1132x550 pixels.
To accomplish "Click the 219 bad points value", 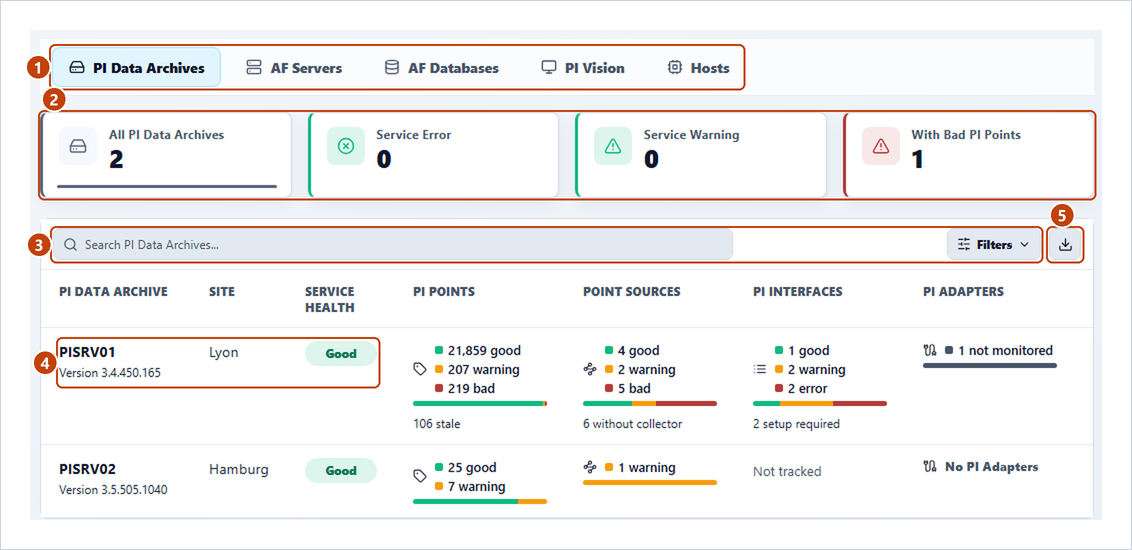I will coord(471,388).
